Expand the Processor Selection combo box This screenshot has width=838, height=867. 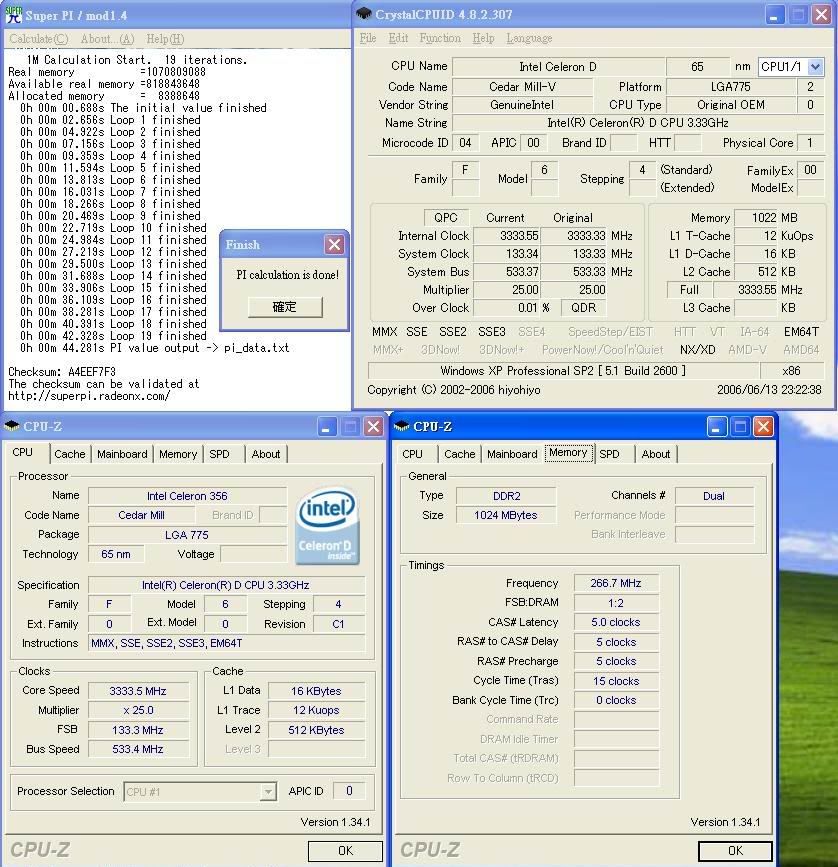[x=268, y=792]
